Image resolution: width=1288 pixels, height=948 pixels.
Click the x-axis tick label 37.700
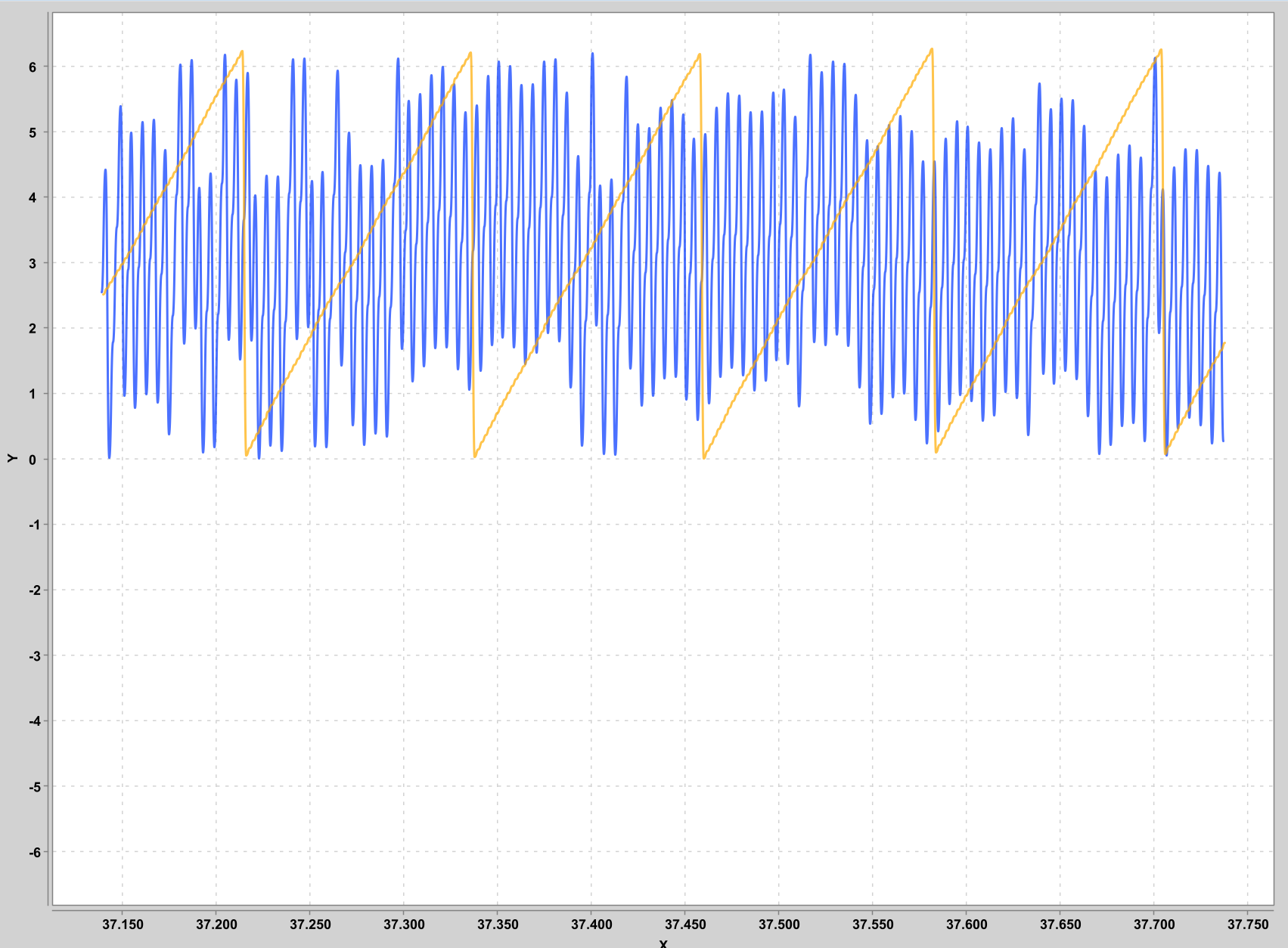pos(1154,925)
